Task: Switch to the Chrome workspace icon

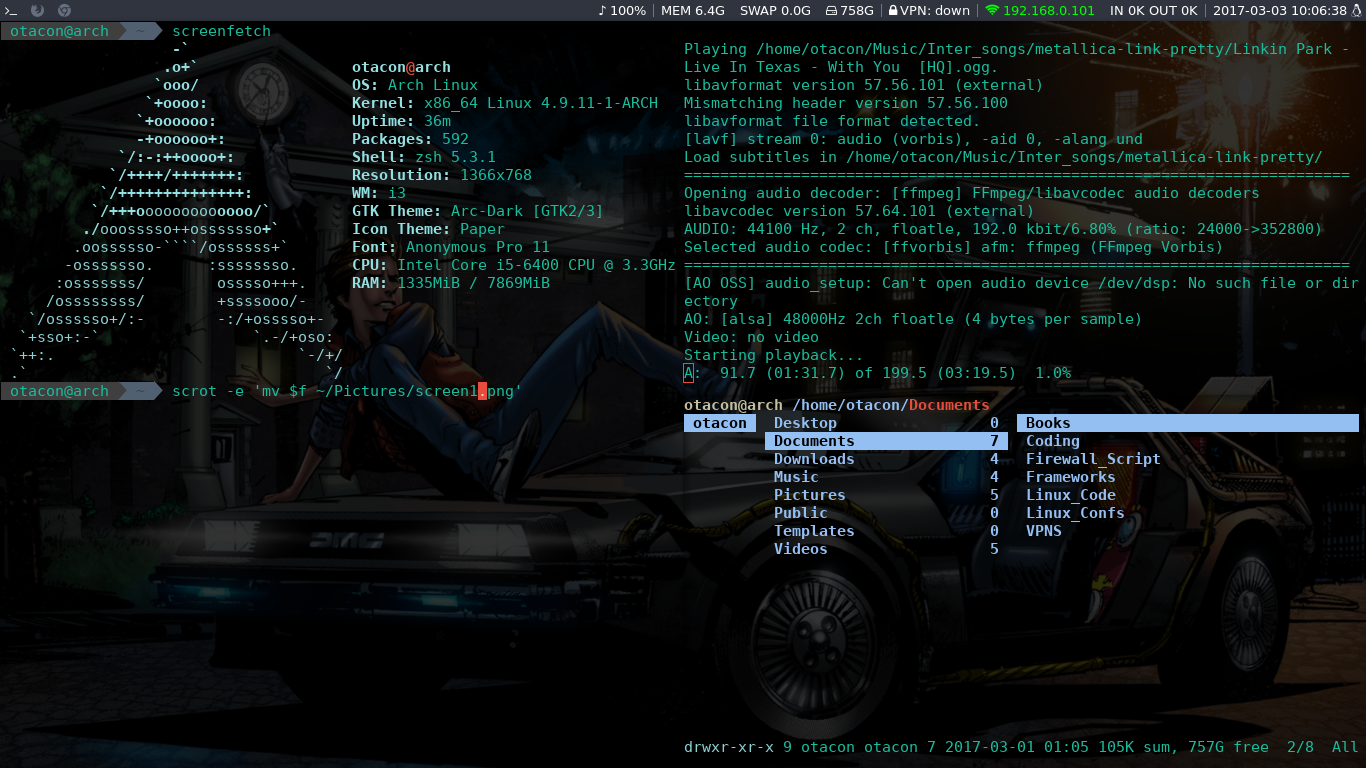Action: click(x=65, y=10)
